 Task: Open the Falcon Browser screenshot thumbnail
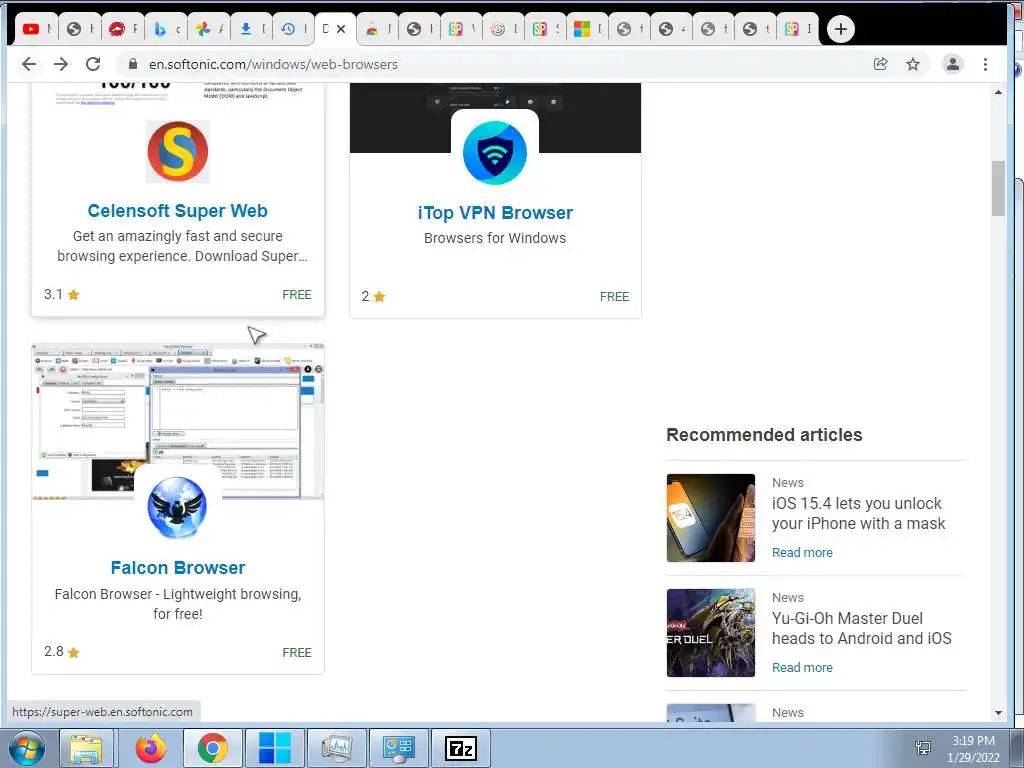click(178, 421)
